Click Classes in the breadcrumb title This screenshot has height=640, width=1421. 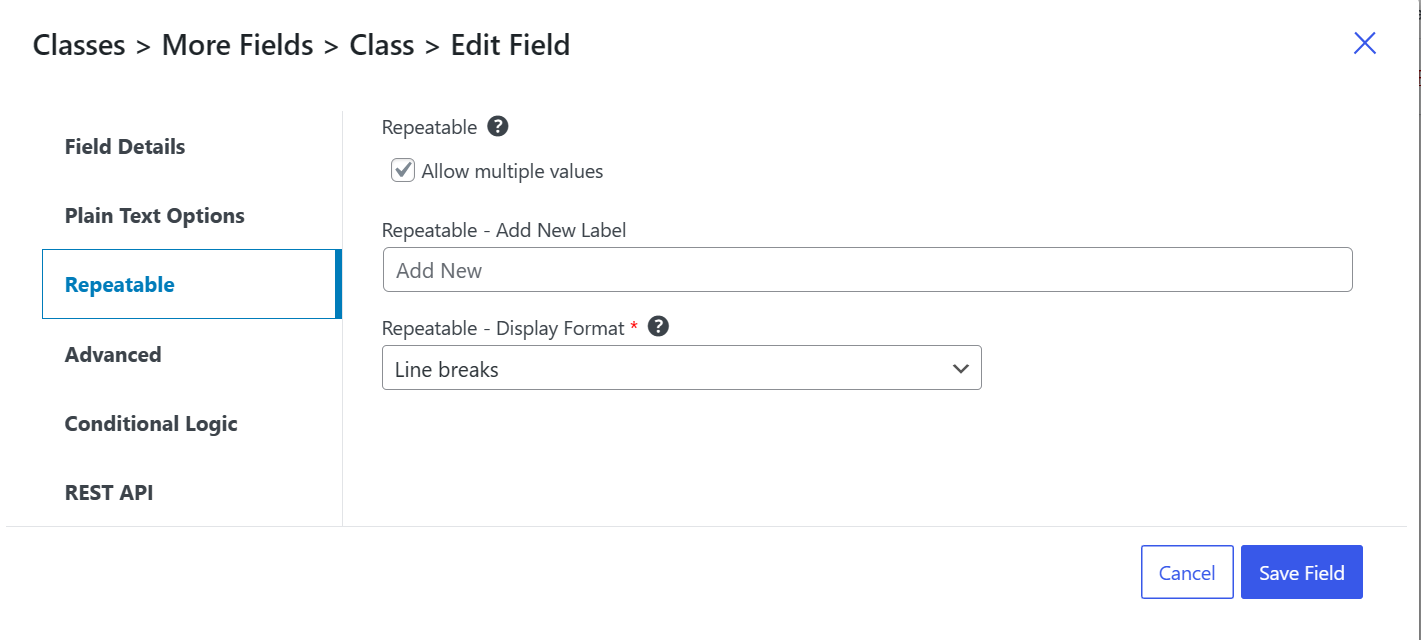click(79, 45)
